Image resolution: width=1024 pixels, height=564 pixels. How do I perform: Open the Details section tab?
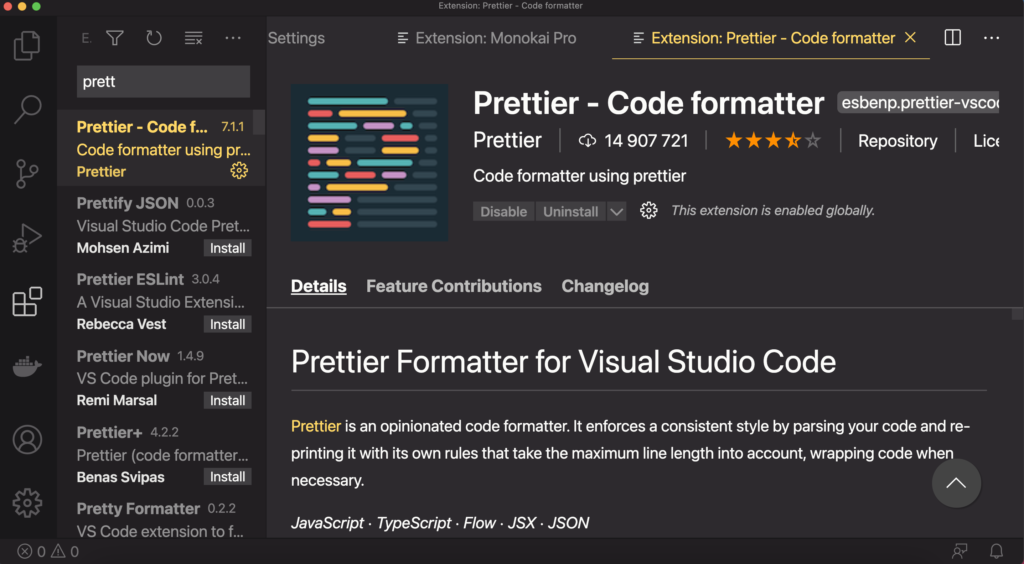[319, 286]
